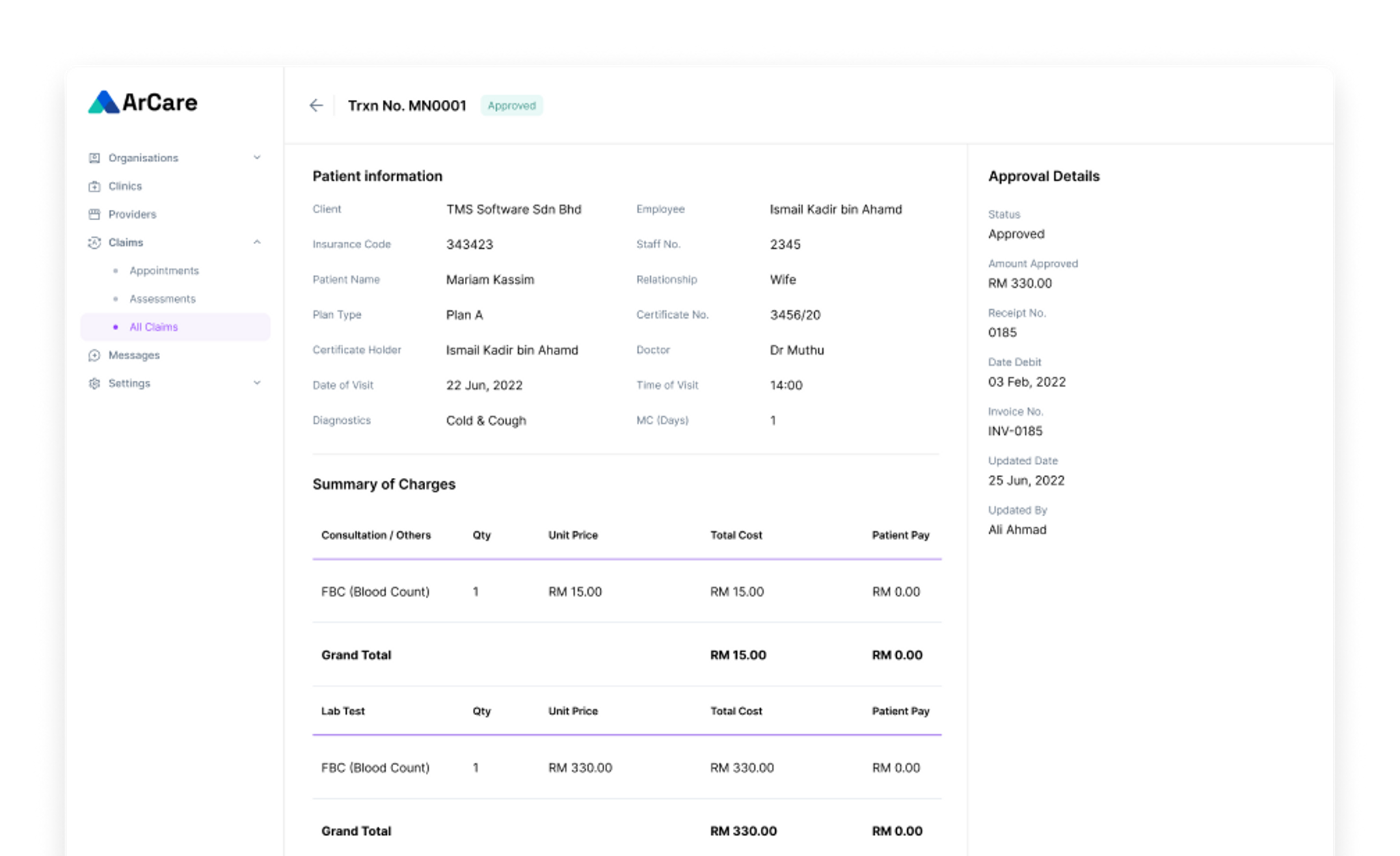Click the Claims sidebar icon

point(94,243)
